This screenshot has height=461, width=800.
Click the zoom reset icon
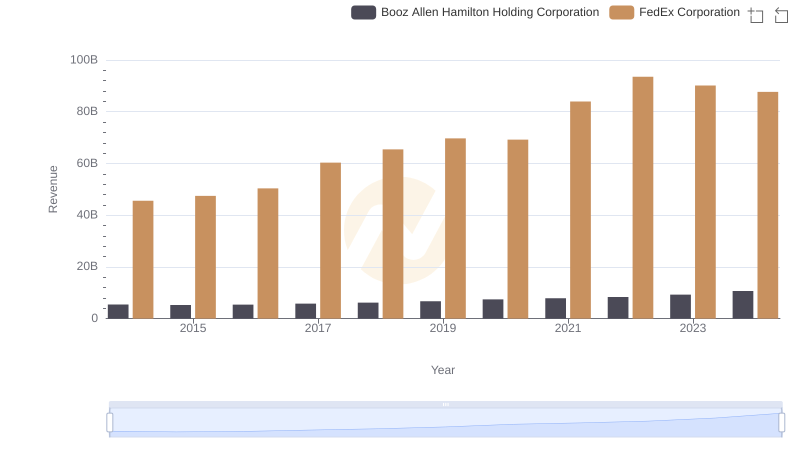(x=781, y=15)
